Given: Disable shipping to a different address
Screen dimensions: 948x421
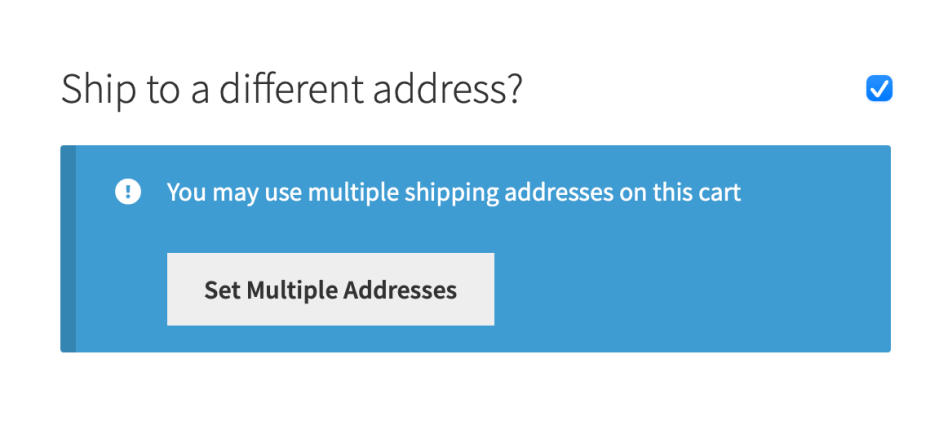Looking at the screenshot, I should tap(879, 89).
